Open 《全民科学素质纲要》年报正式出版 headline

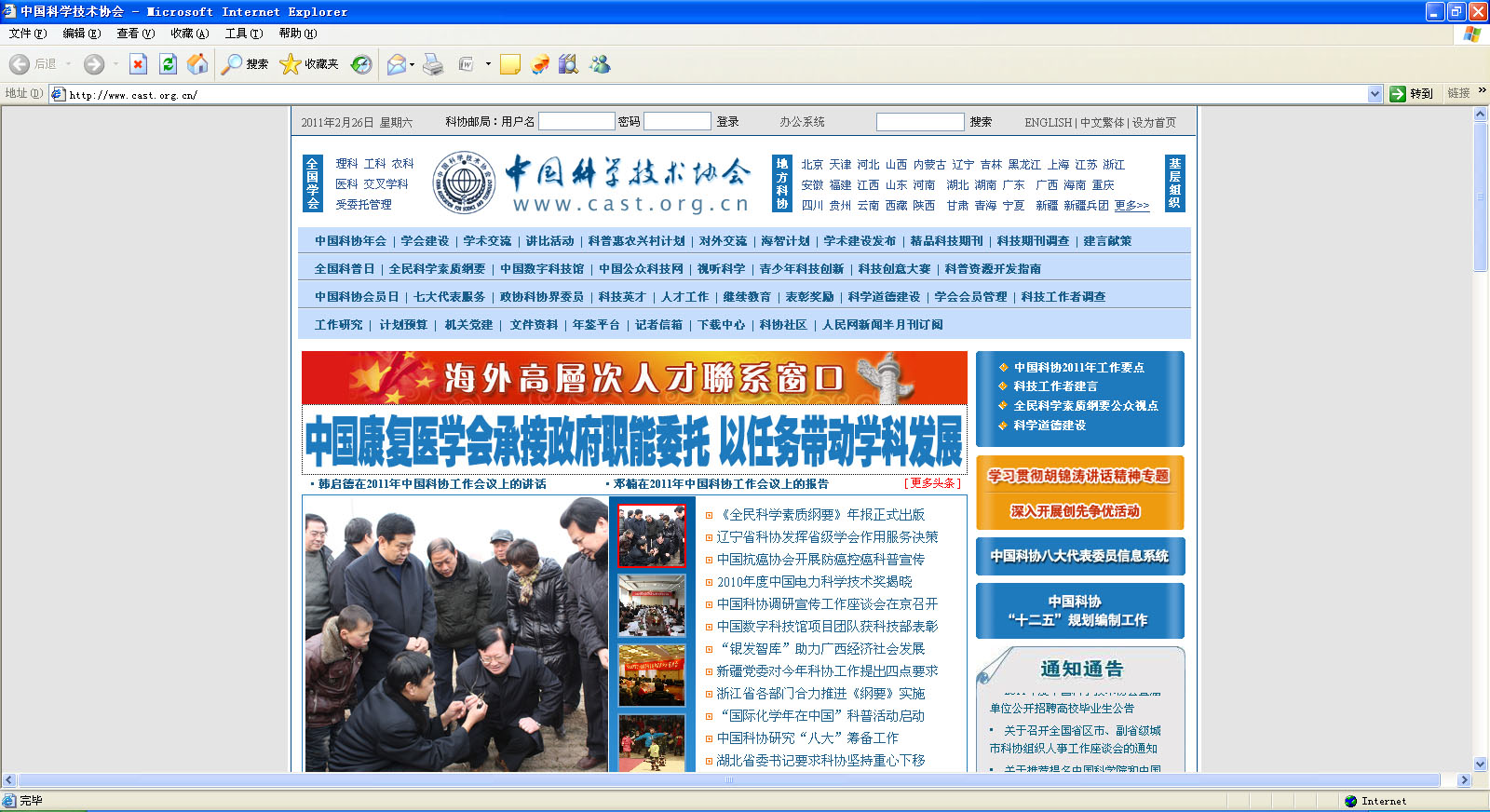[x=821, y=515]
